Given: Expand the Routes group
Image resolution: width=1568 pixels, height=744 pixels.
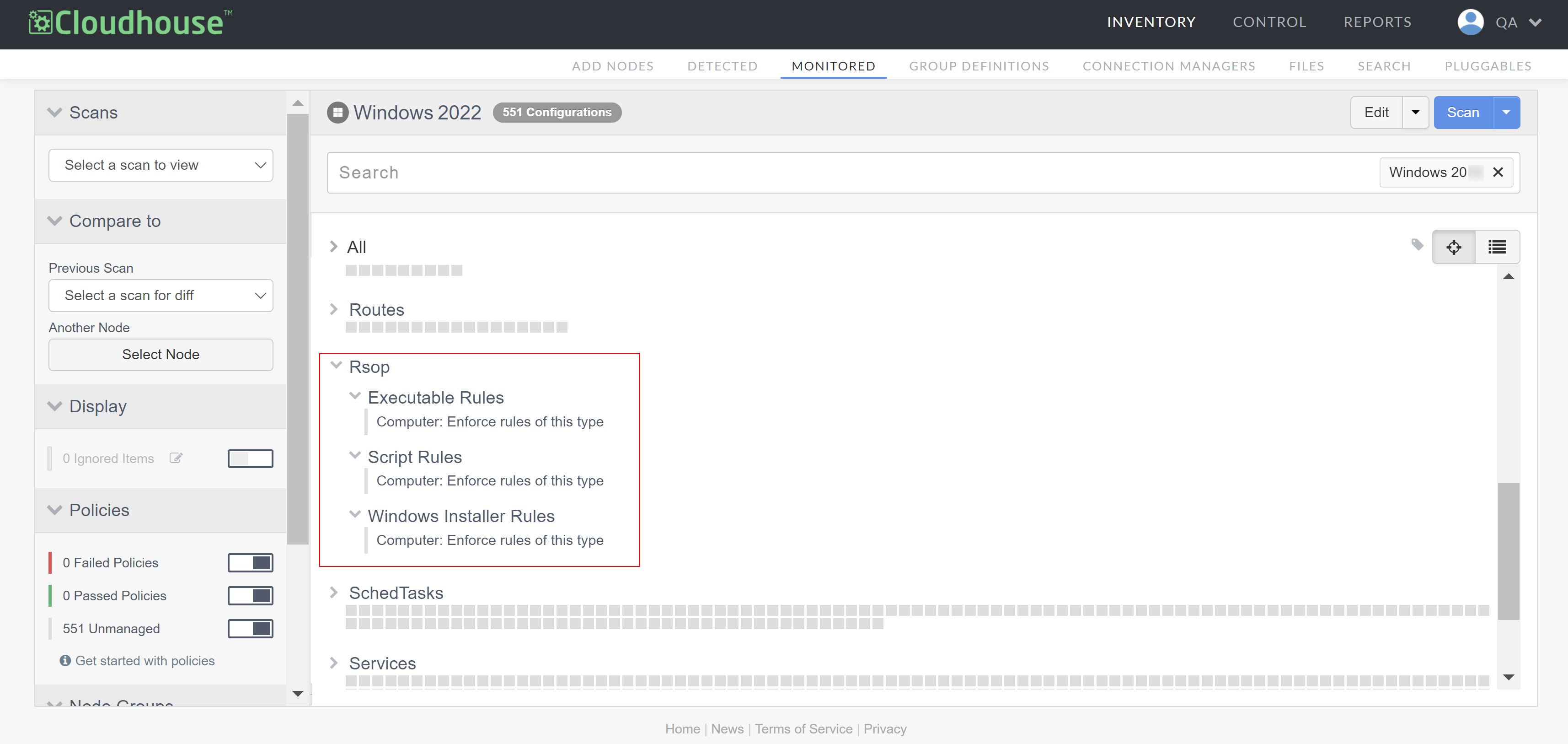Looking at the screenshot, I should [333, 309].
